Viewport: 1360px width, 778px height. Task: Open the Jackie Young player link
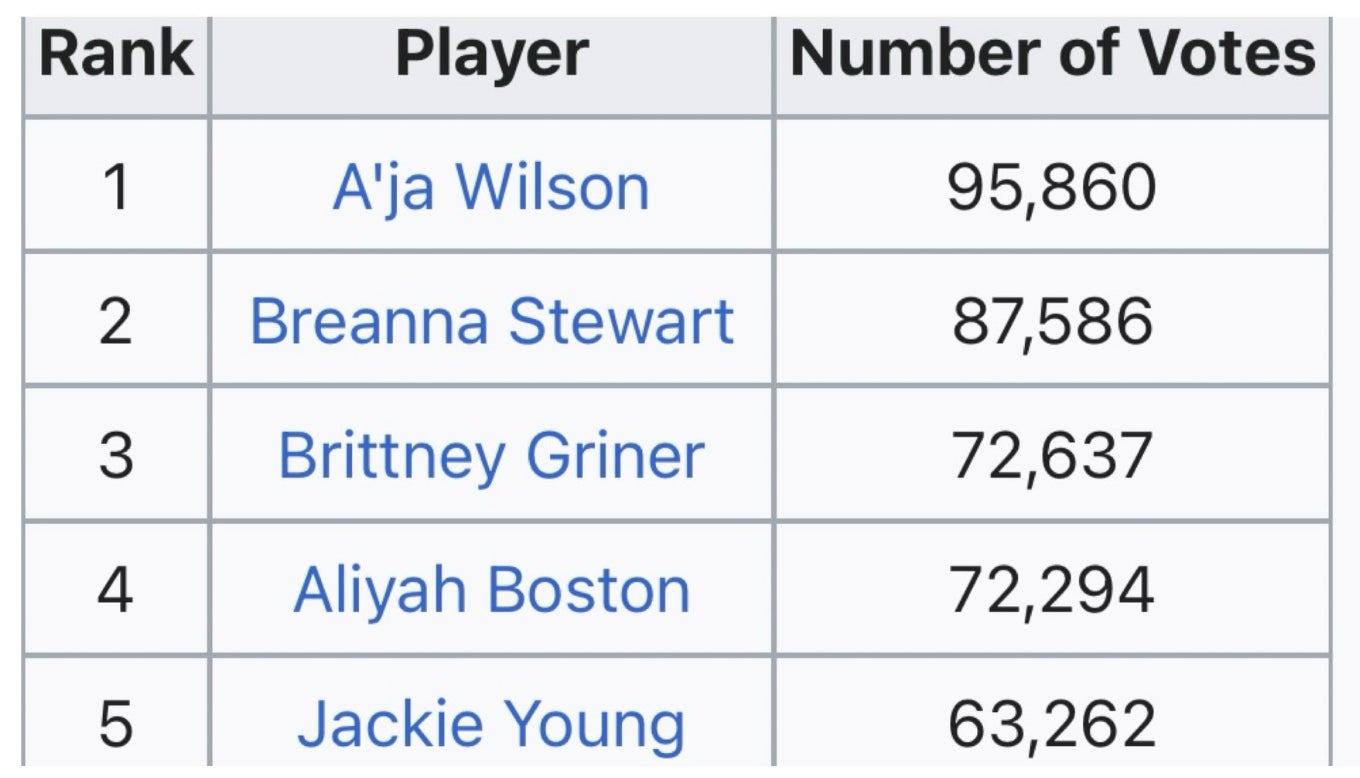(x=491, y=723)
